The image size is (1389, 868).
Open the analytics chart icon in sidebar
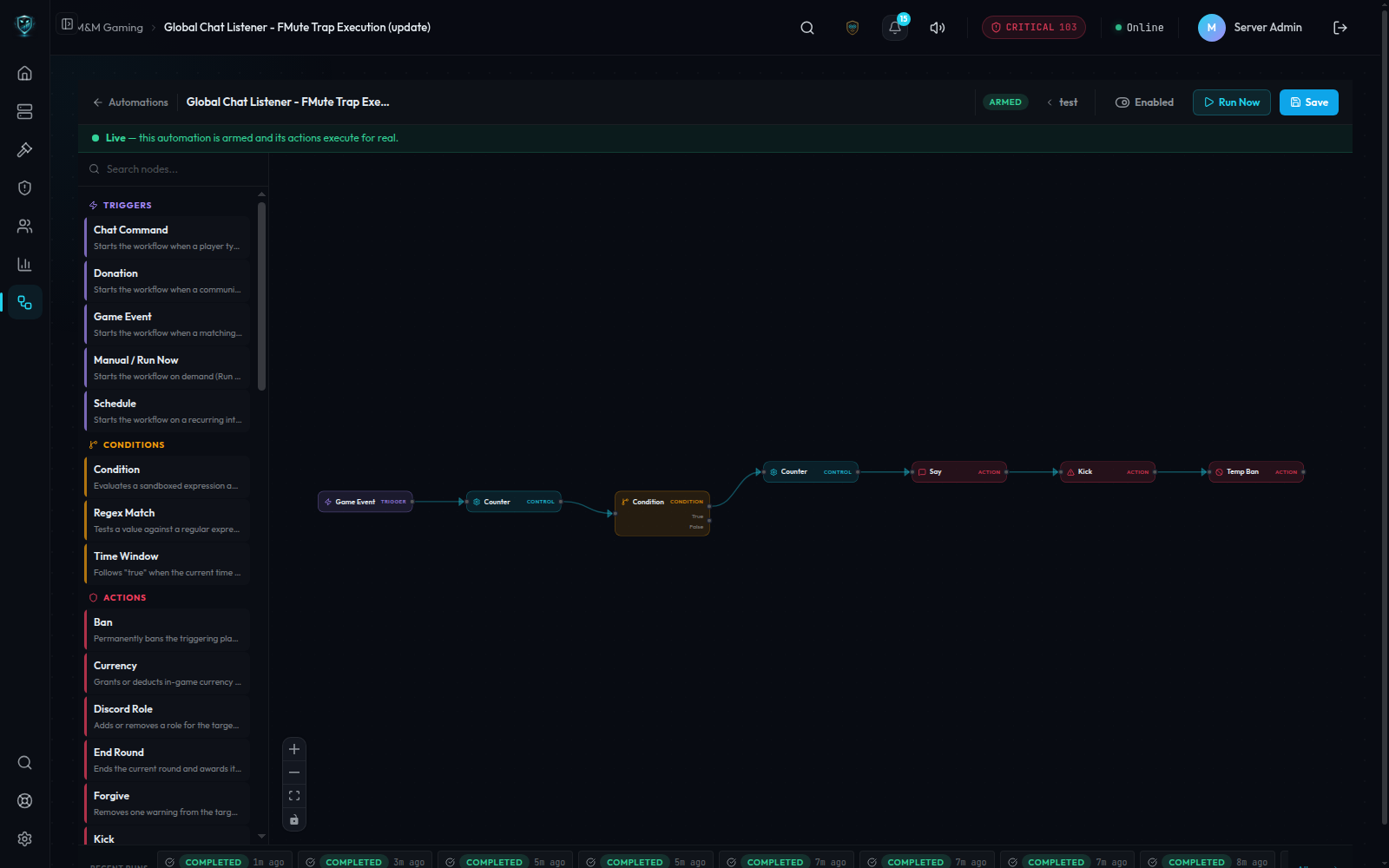point(24,264)
